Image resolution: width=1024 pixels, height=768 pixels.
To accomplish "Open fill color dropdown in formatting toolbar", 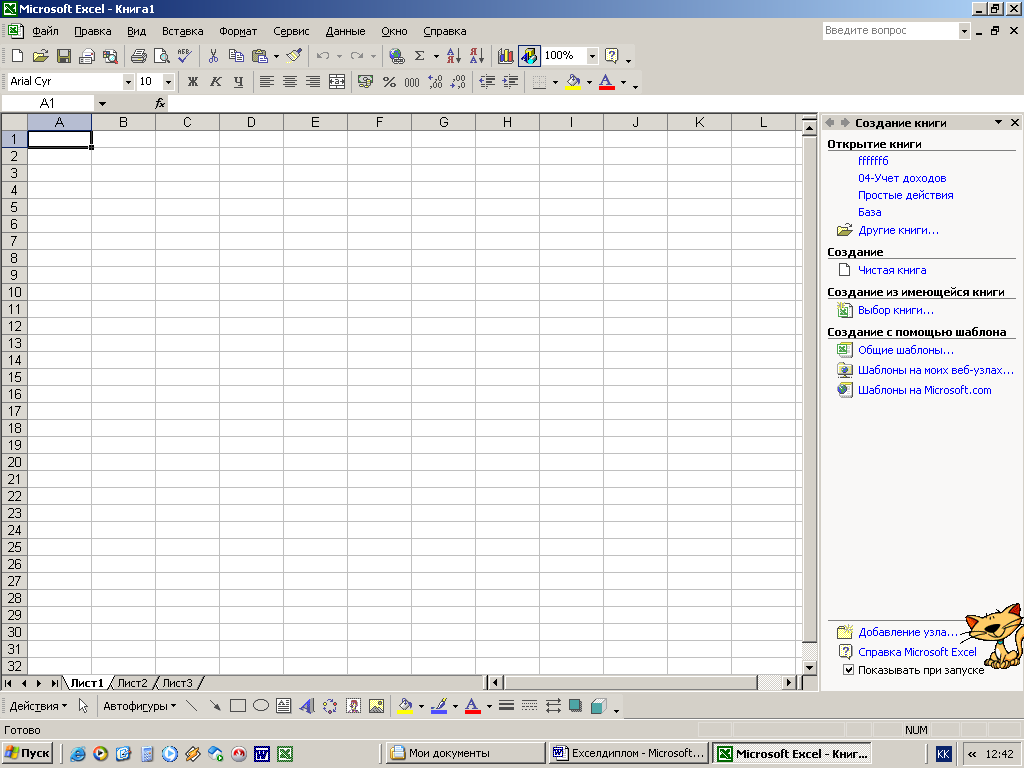I will tap(589, 82).
